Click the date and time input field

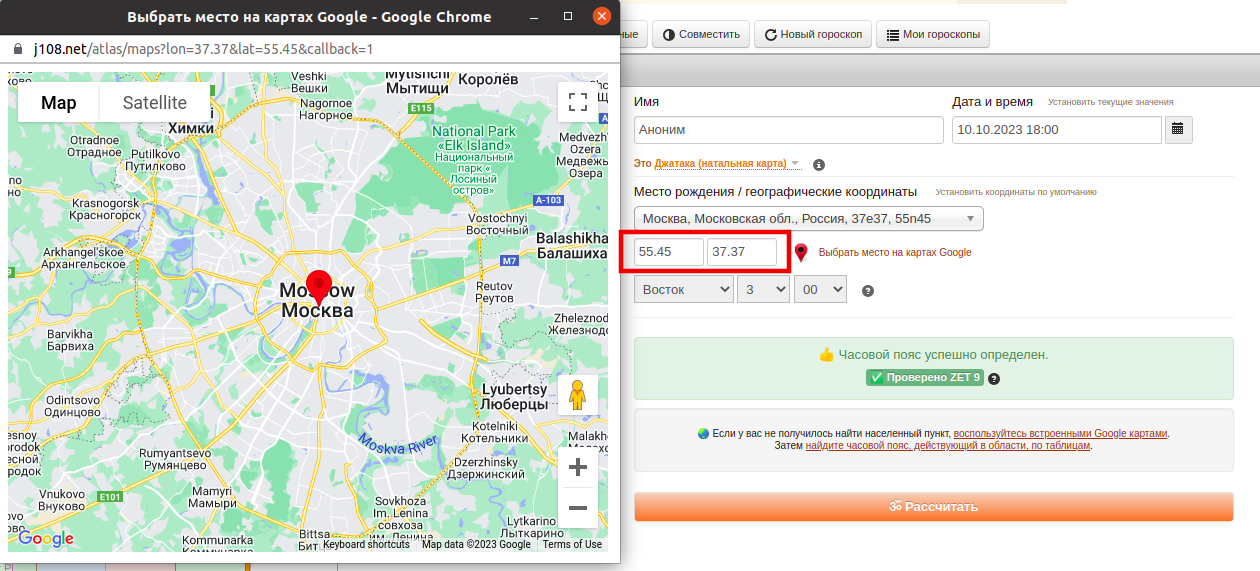(x=1057, y=130)
